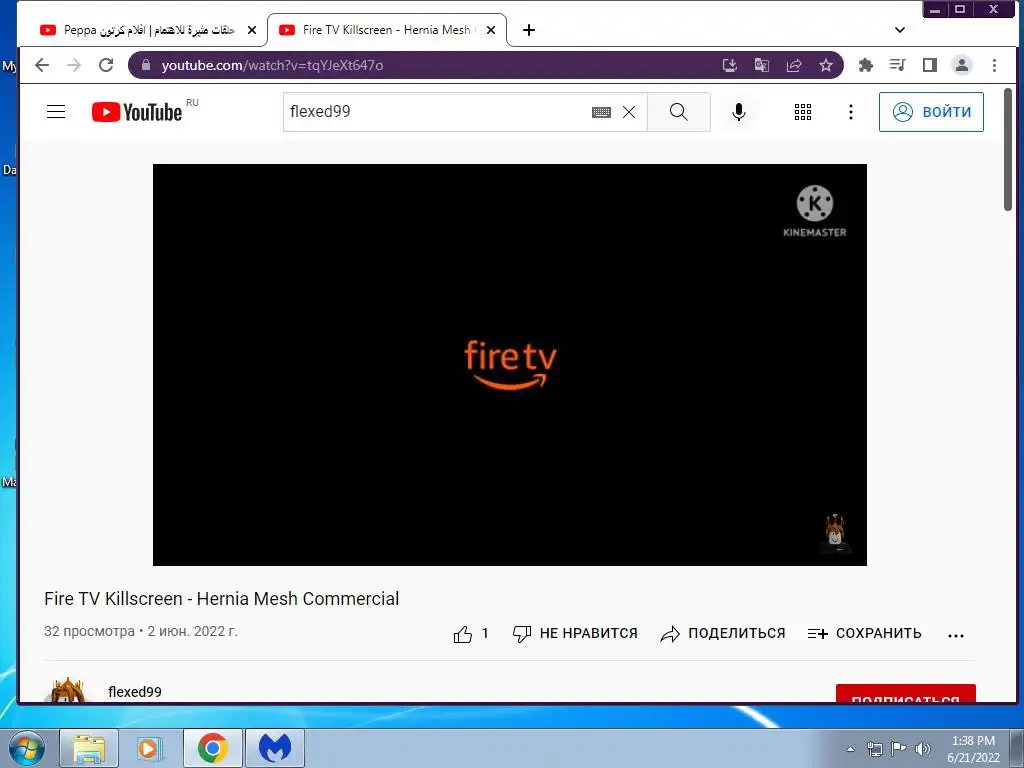Image resolution: width=1024 pixels, height=768 pixels.
Task: Click the install app icon in the address bar
Action: (x=729, y=65)
